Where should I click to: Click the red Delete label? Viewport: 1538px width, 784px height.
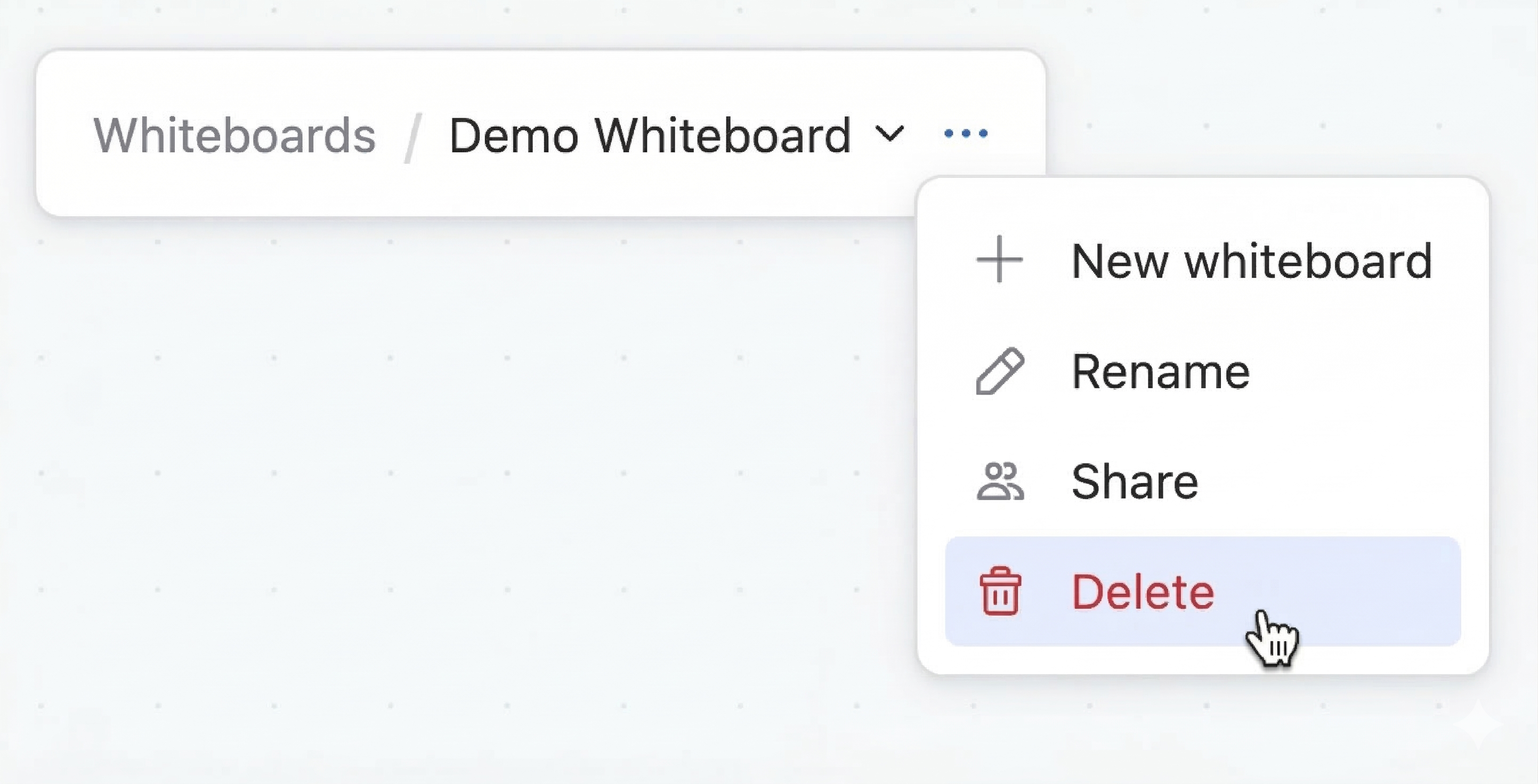(x=1143, y=592)
